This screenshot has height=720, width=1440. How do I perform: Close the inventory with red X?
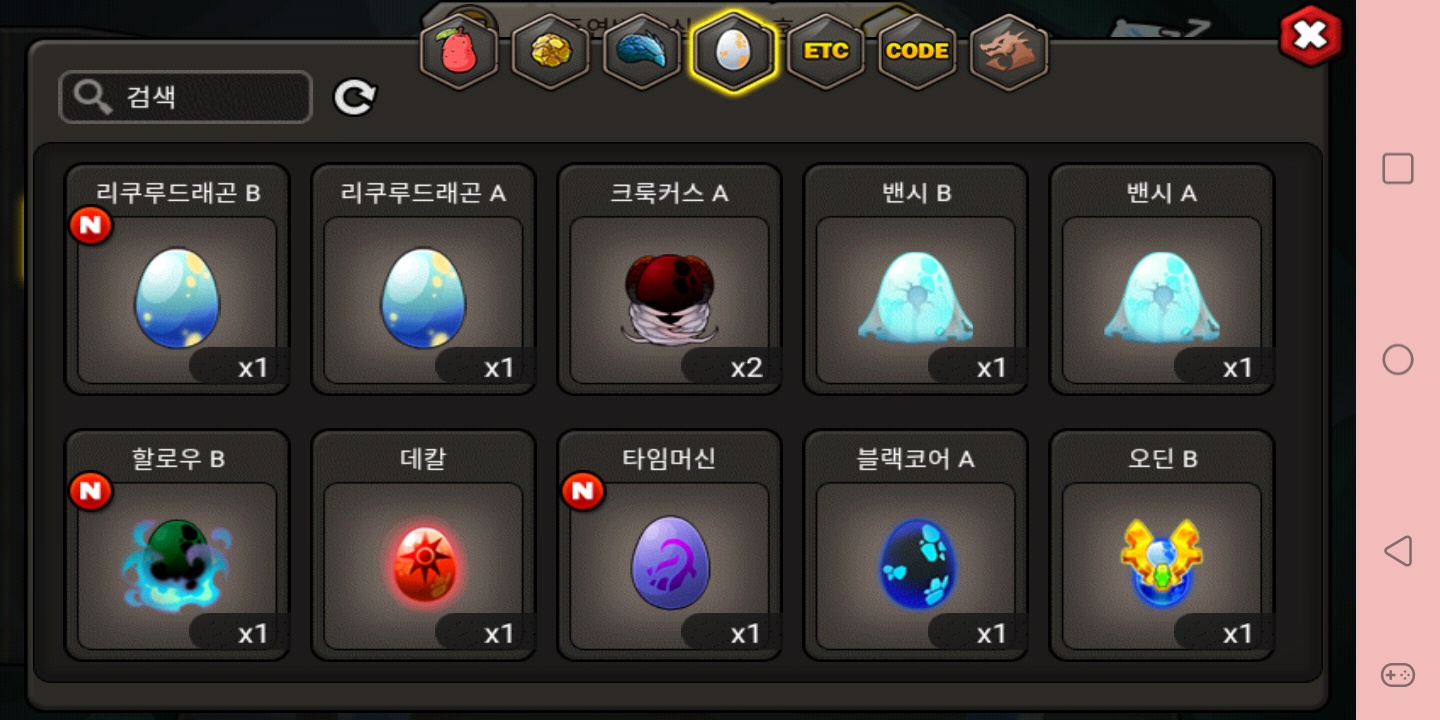(1310, 36)
